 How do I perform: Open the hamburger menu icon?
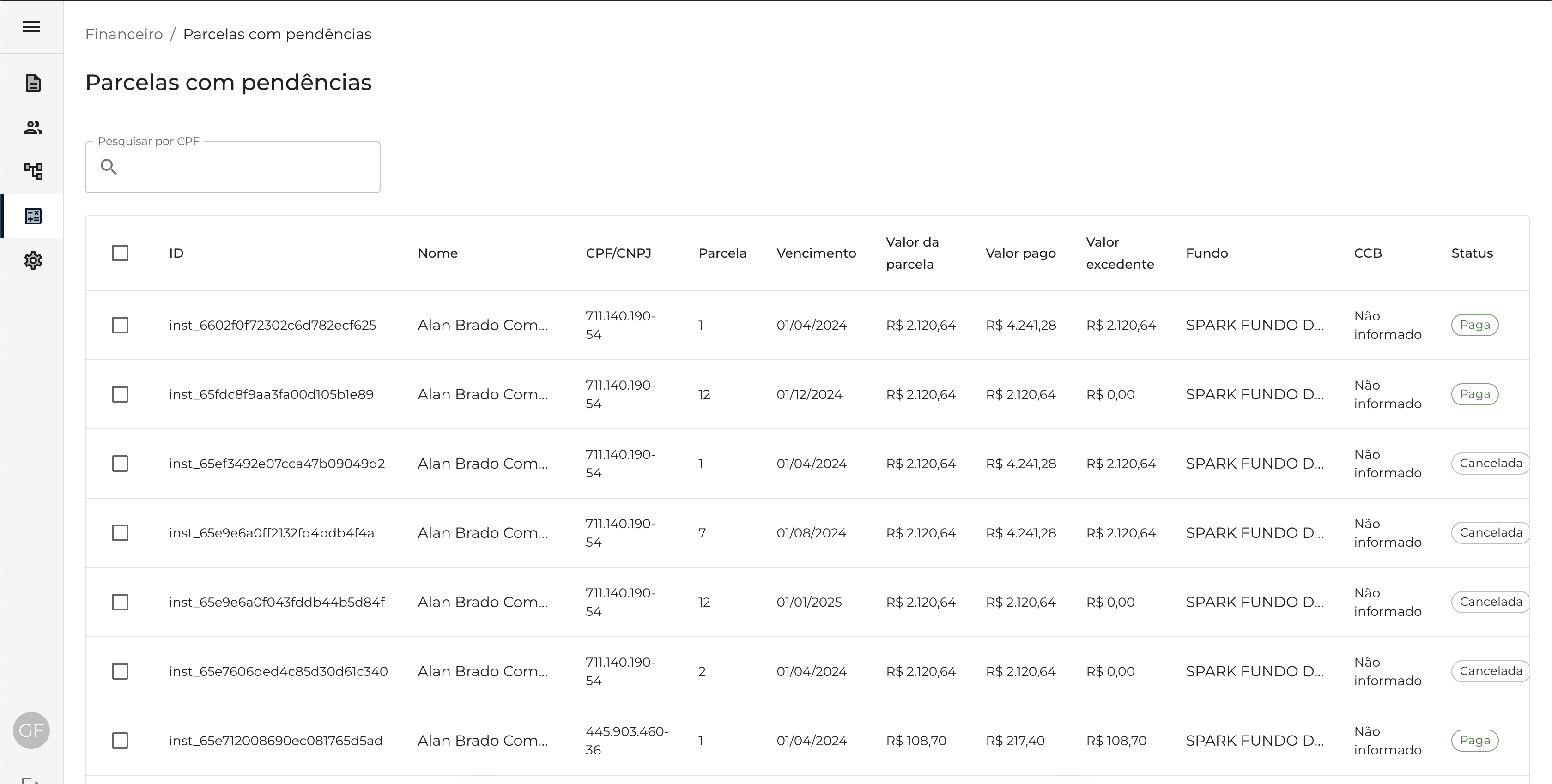[31, 27]
